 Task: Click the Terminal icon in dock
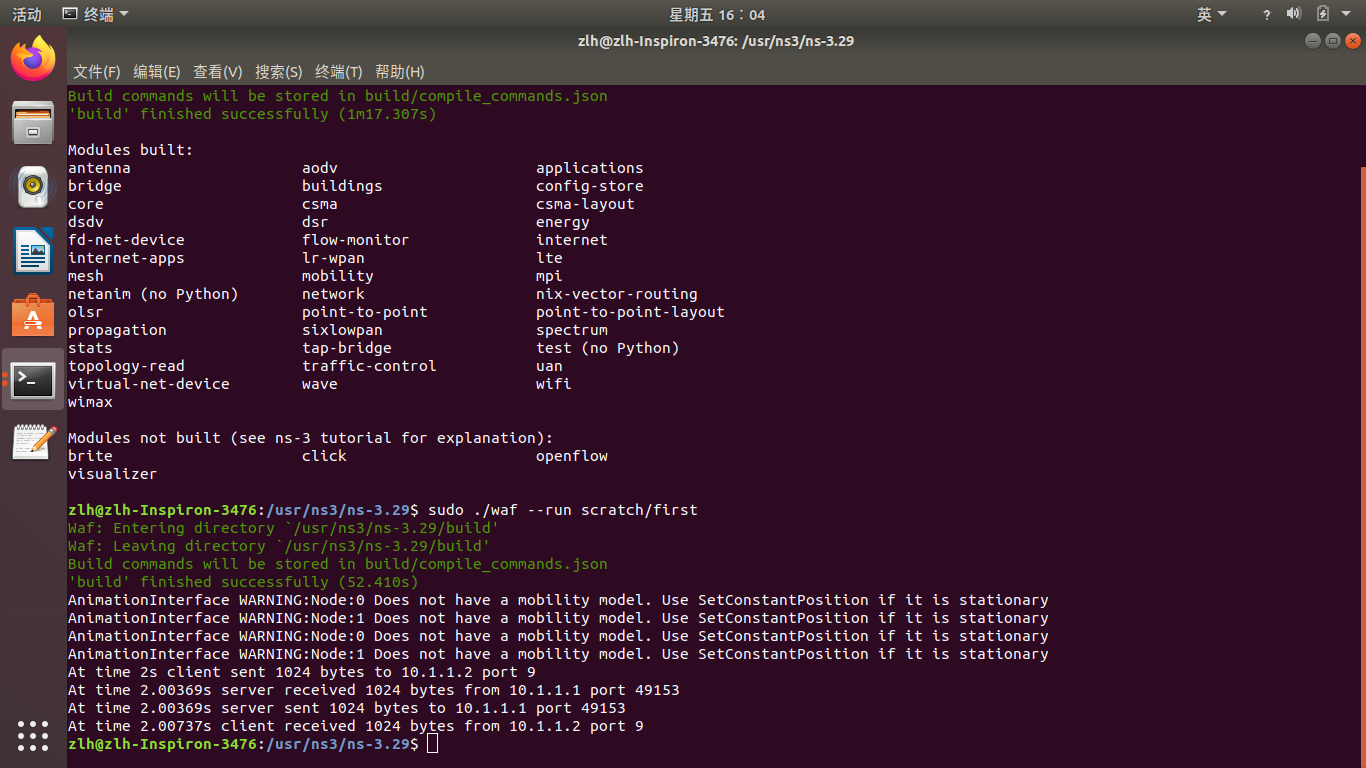tap(33, 379)
